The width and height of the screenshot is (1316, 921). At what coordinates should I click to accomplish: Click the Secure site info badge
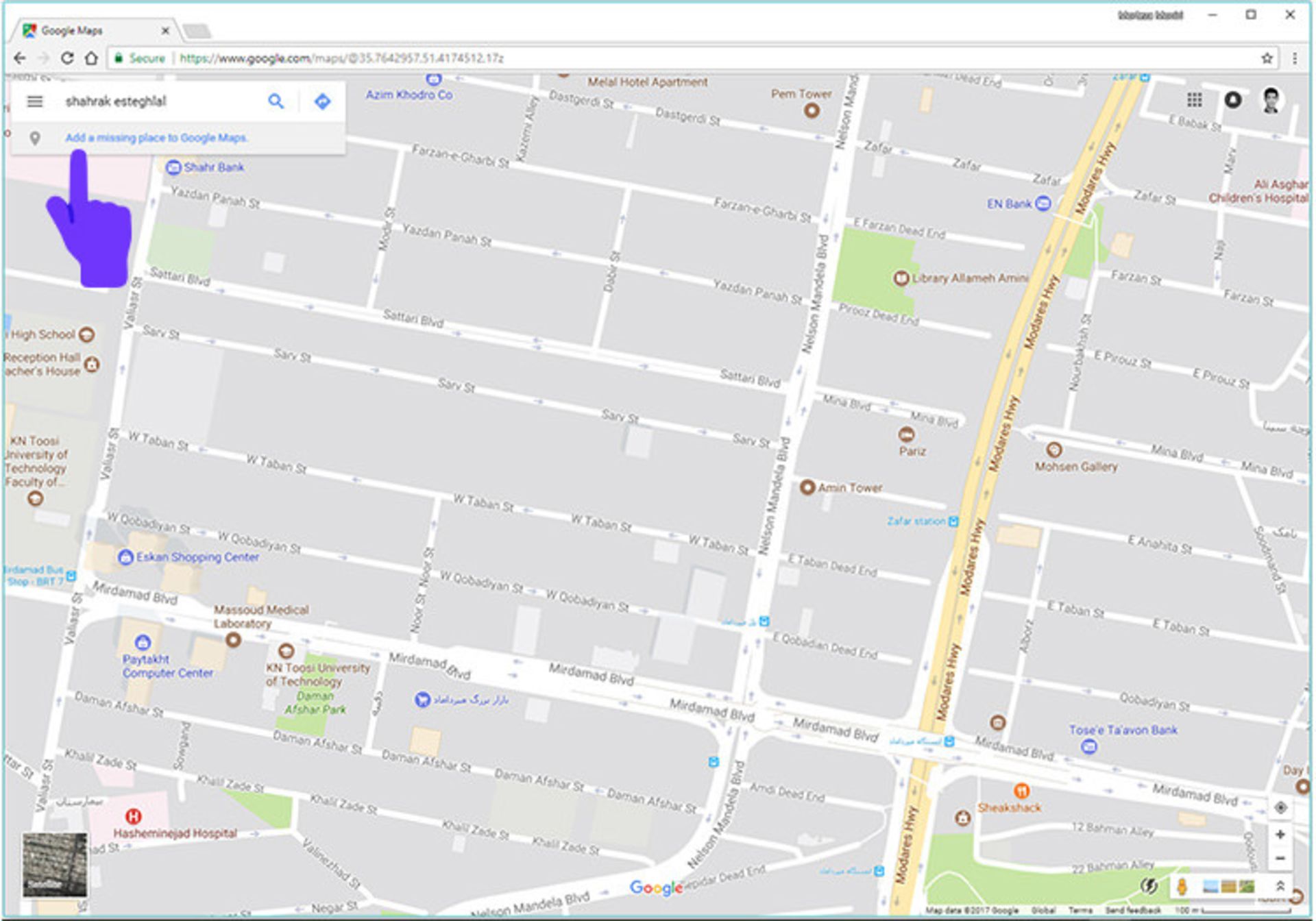coord(140,58)
